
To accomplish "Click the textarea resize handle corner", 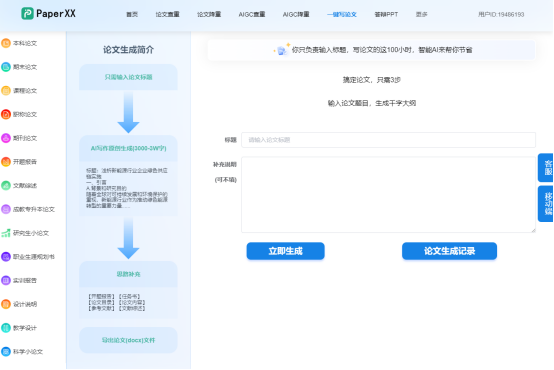I will point(533,230).
